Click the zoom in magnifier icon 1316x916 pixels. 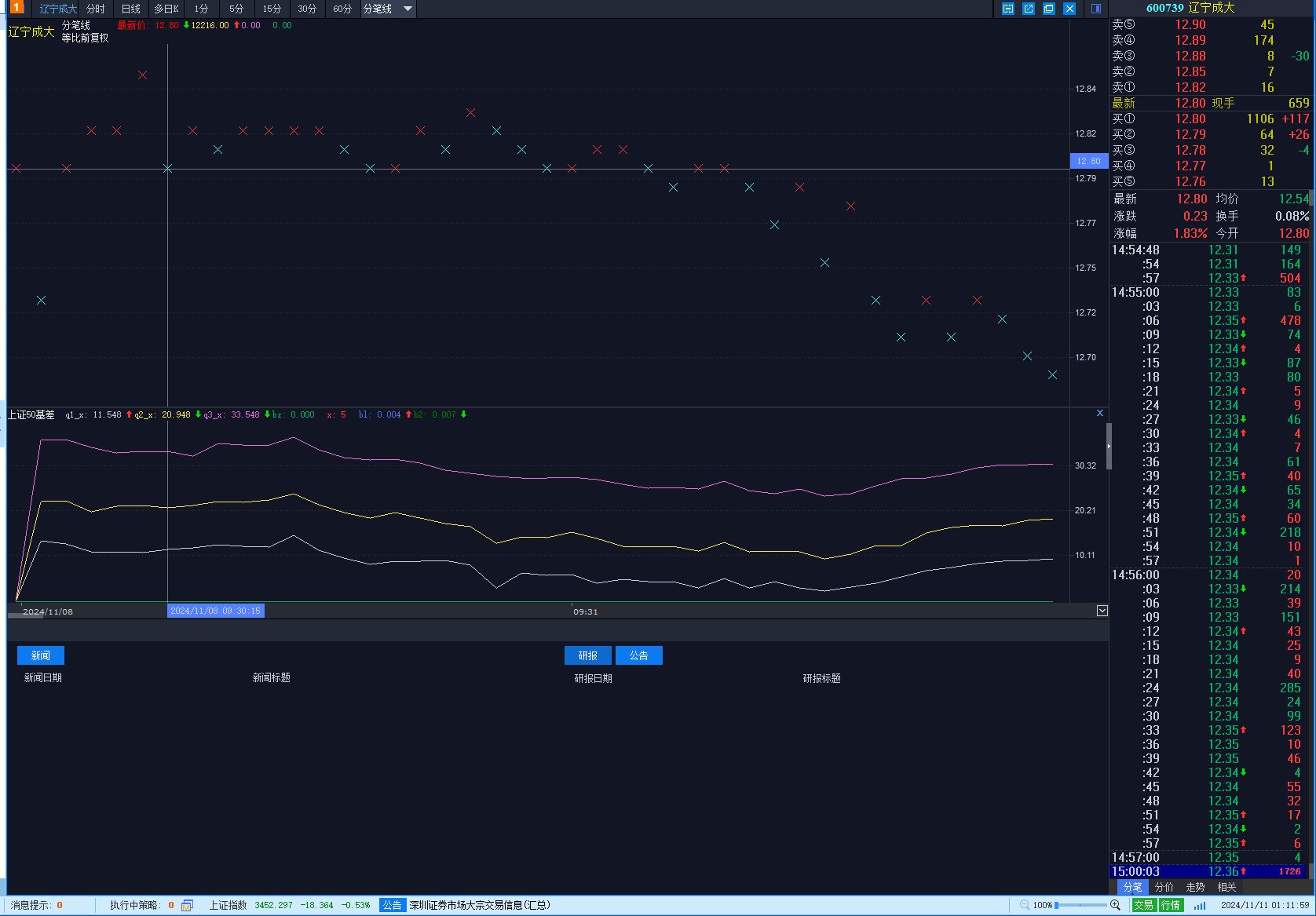tap(1115, 905)
